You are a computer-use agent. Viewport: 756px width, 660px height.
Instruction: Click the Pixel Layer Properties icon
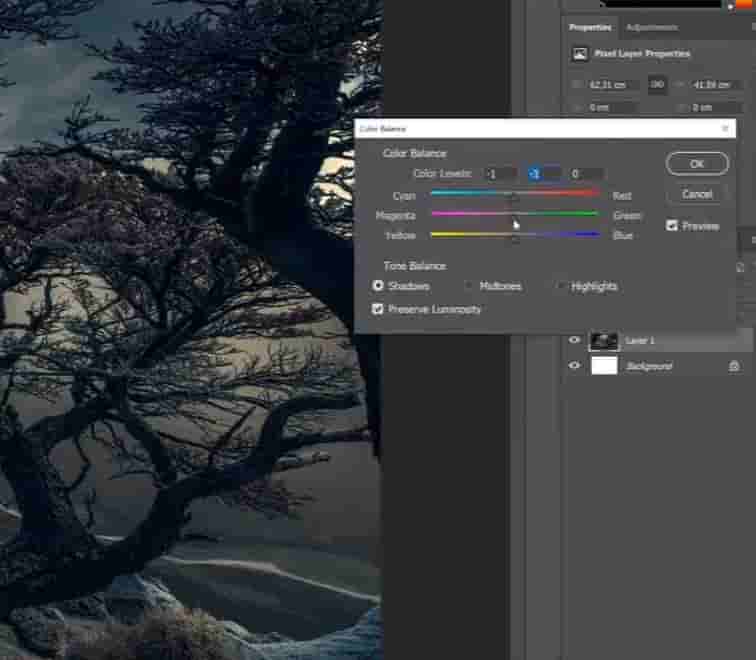point(579,54)
